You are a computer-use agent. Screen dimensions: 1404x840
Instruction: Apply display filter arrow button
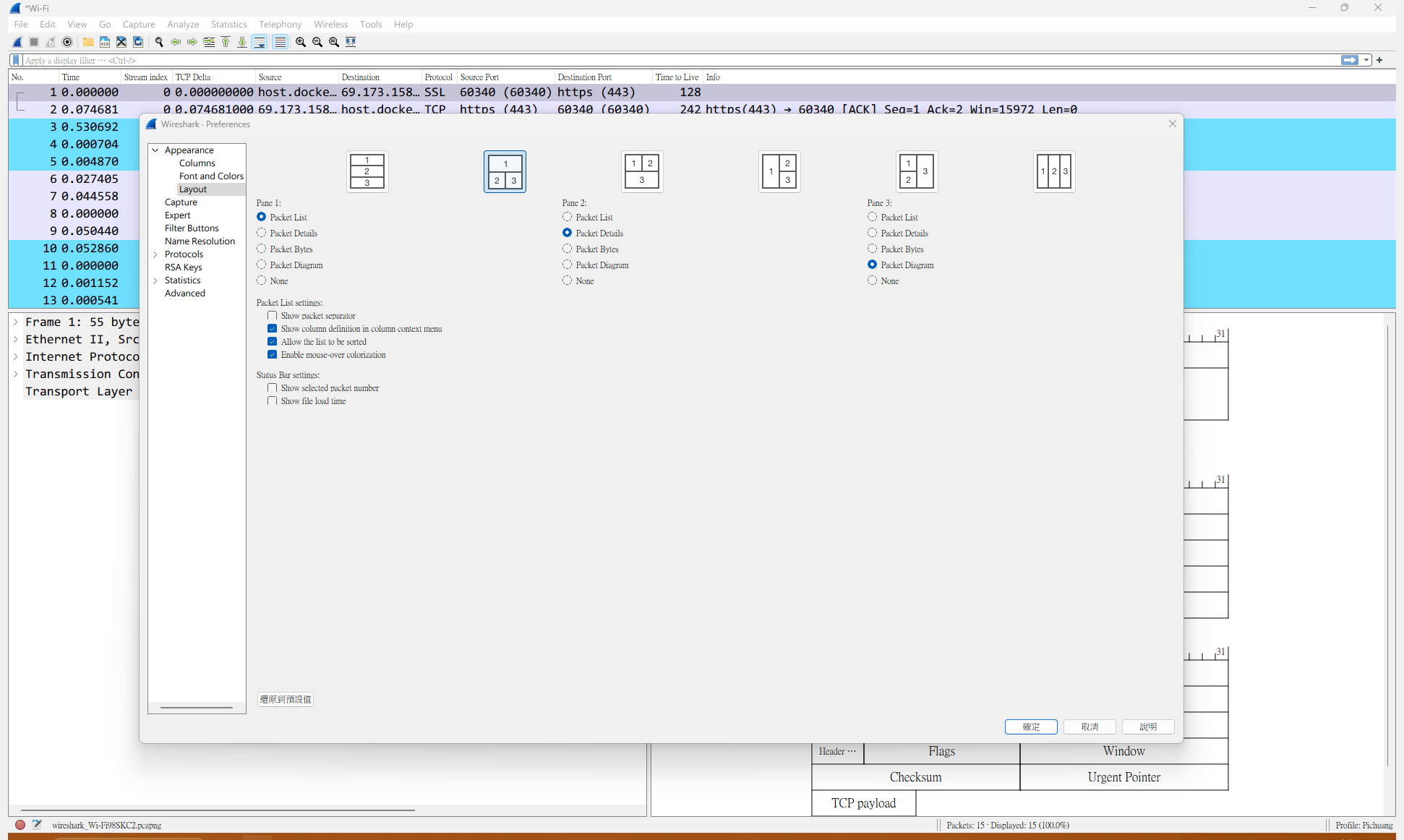(x=1349, y=60)
